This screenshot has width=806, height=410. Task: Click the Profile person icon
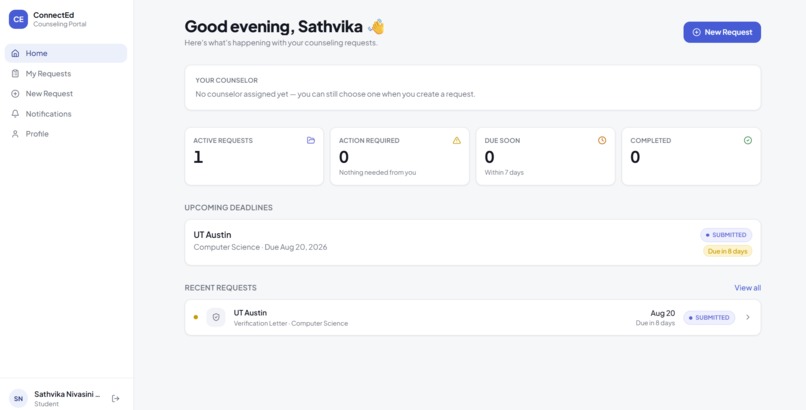(15, 134)
